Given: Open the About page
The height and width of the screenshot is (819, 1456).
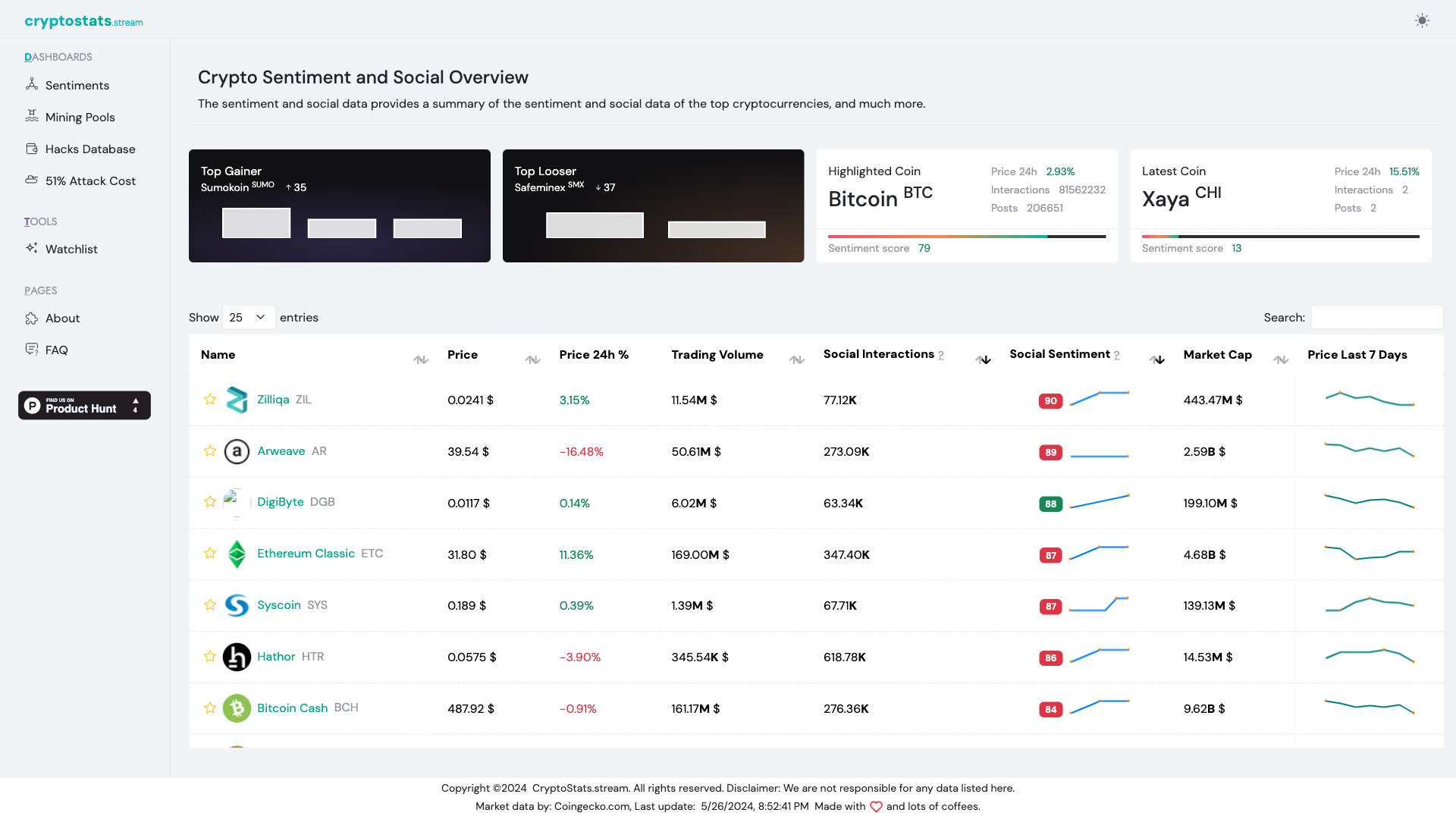Looking at the screenshot, I should [62, 318].
